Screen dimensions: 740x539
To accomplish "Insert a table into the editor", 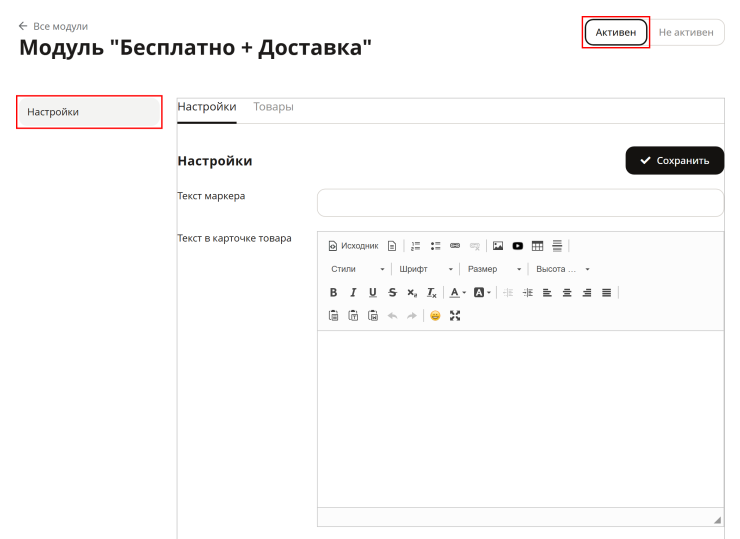I will tap(538, 246).
